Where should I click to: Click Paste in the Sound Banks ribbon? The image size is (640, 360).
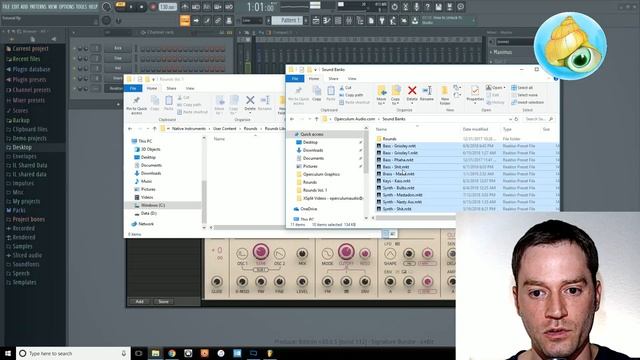[x=331, y=93]
